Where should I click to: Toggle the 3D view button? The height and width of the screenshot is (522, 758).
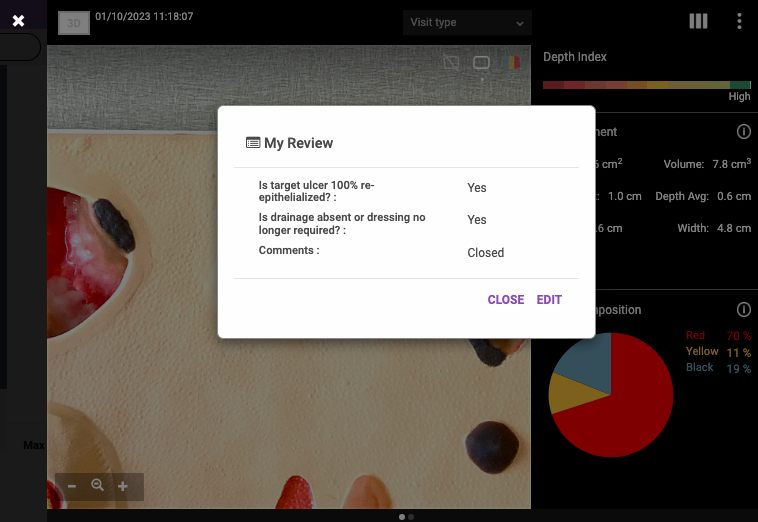(x=73, y=23)
